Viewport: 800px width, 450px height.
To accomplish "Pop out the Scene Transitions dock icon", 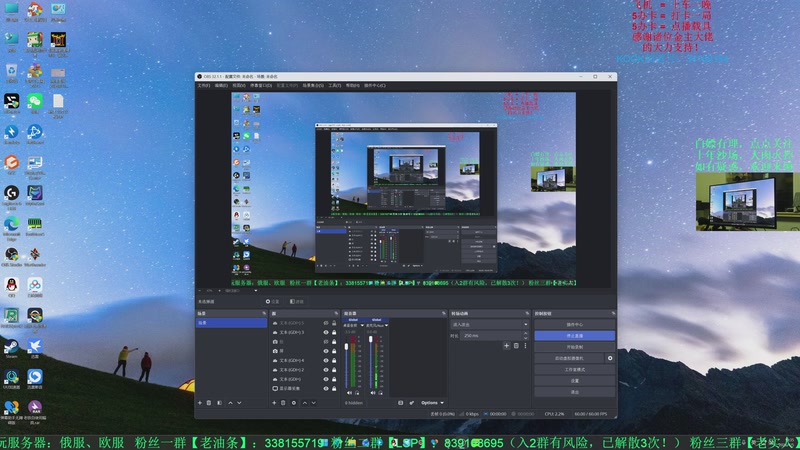I will point(527,313).
